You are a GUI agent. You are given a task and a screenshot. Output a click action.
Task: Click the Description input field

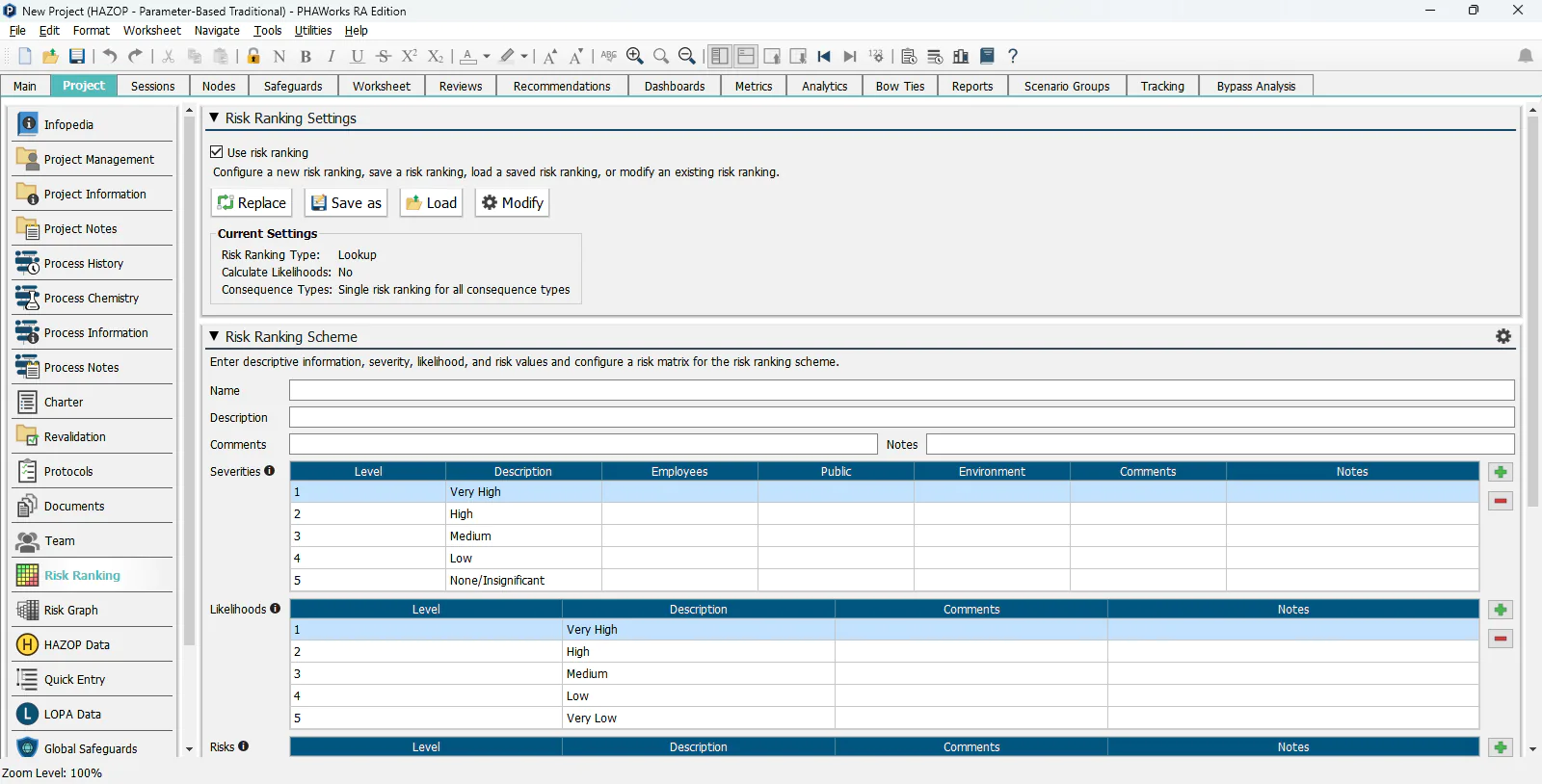(902, 417)
